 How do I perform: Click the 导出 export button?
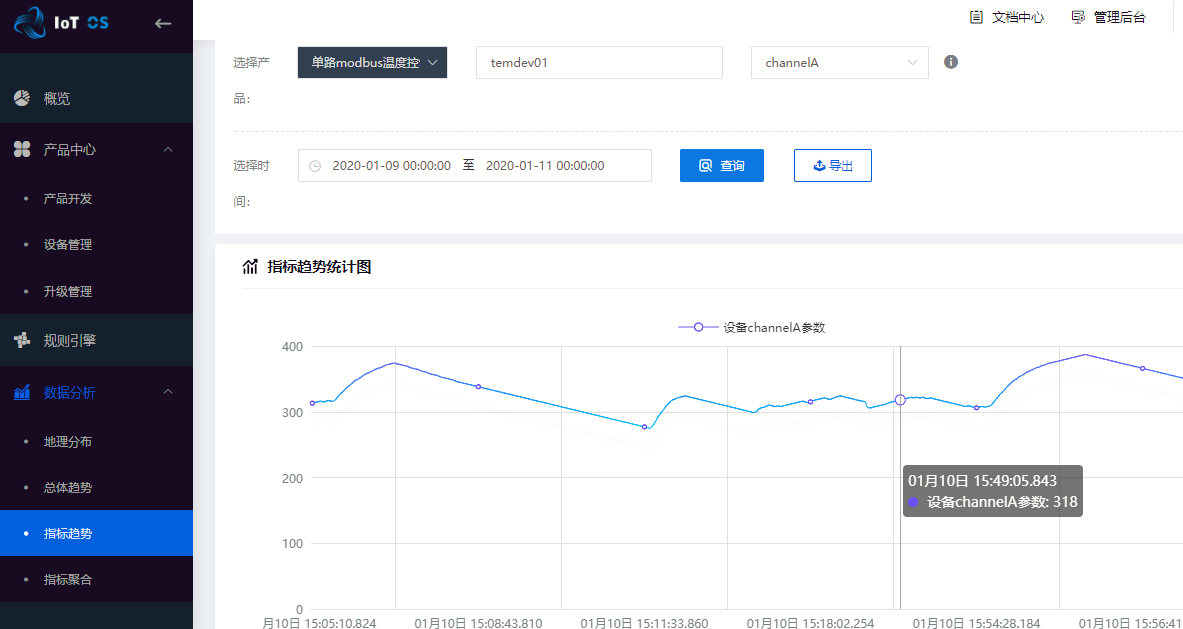[x=832, y=166]
